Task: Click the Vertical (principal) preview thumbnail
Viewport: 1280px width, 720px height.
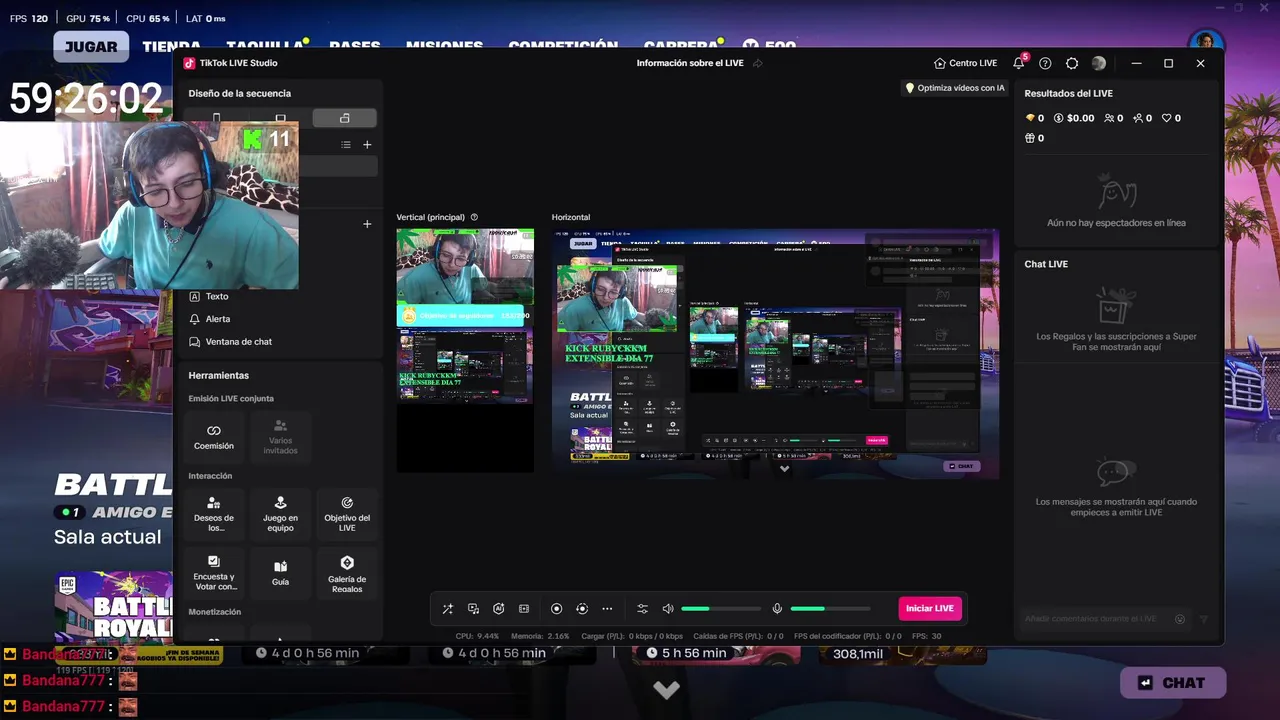Action: [465, 350]
